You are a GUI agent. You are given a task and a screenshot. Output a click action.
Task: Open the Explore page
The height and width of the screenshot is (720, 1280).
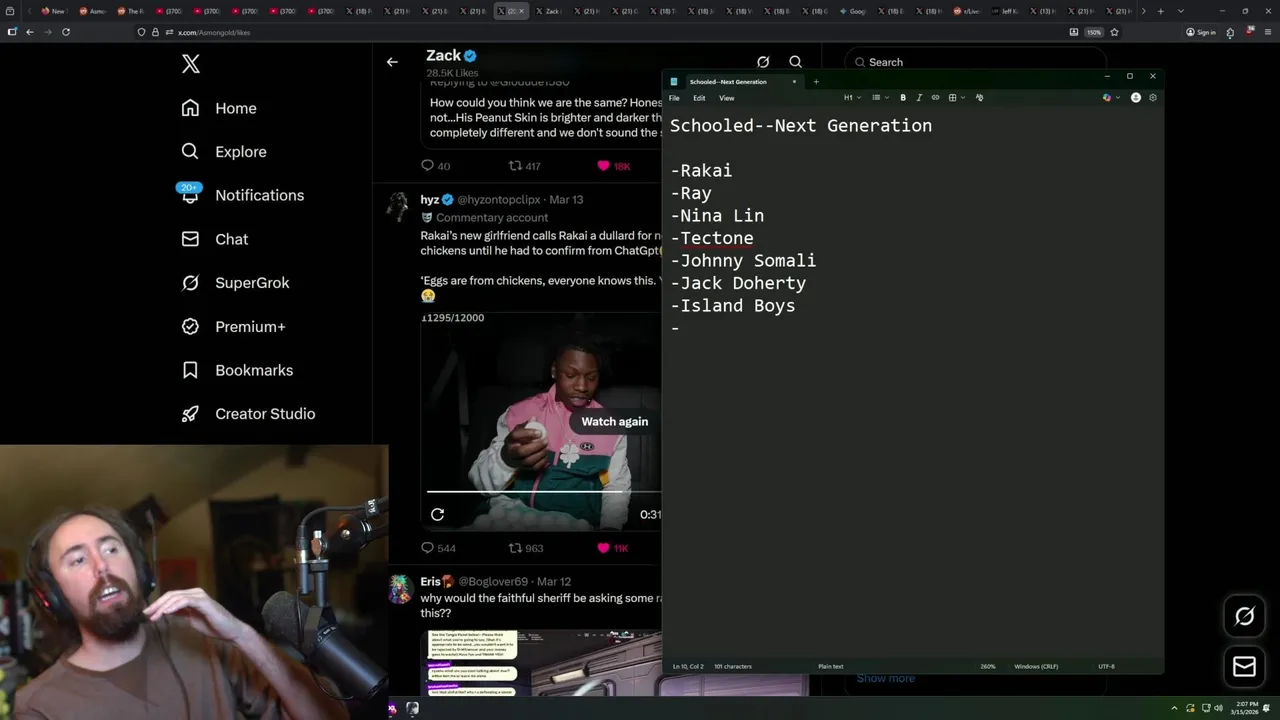coord(224,152)
